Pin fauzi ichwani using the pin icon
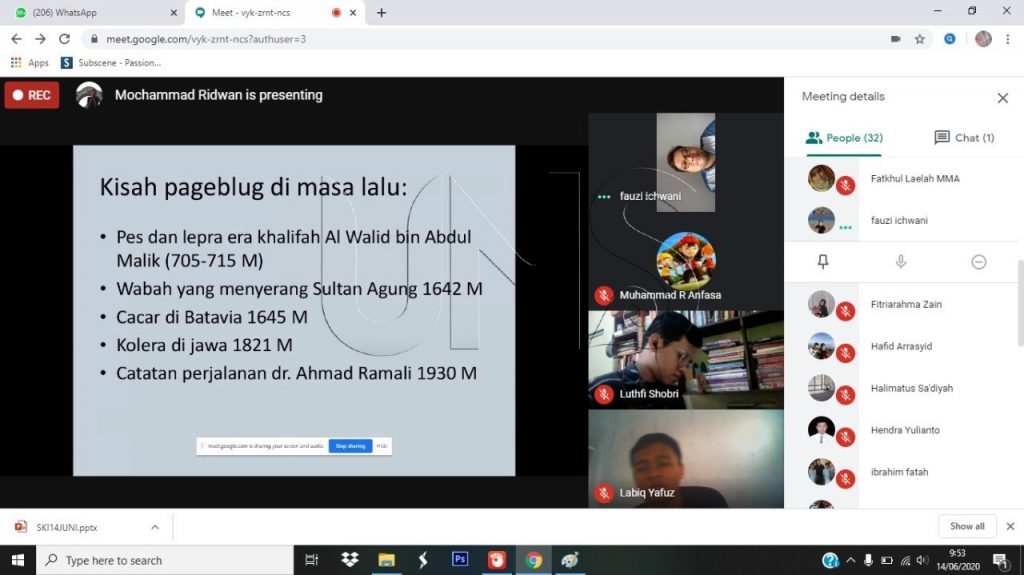The image size is (1024, 575). 823,262
